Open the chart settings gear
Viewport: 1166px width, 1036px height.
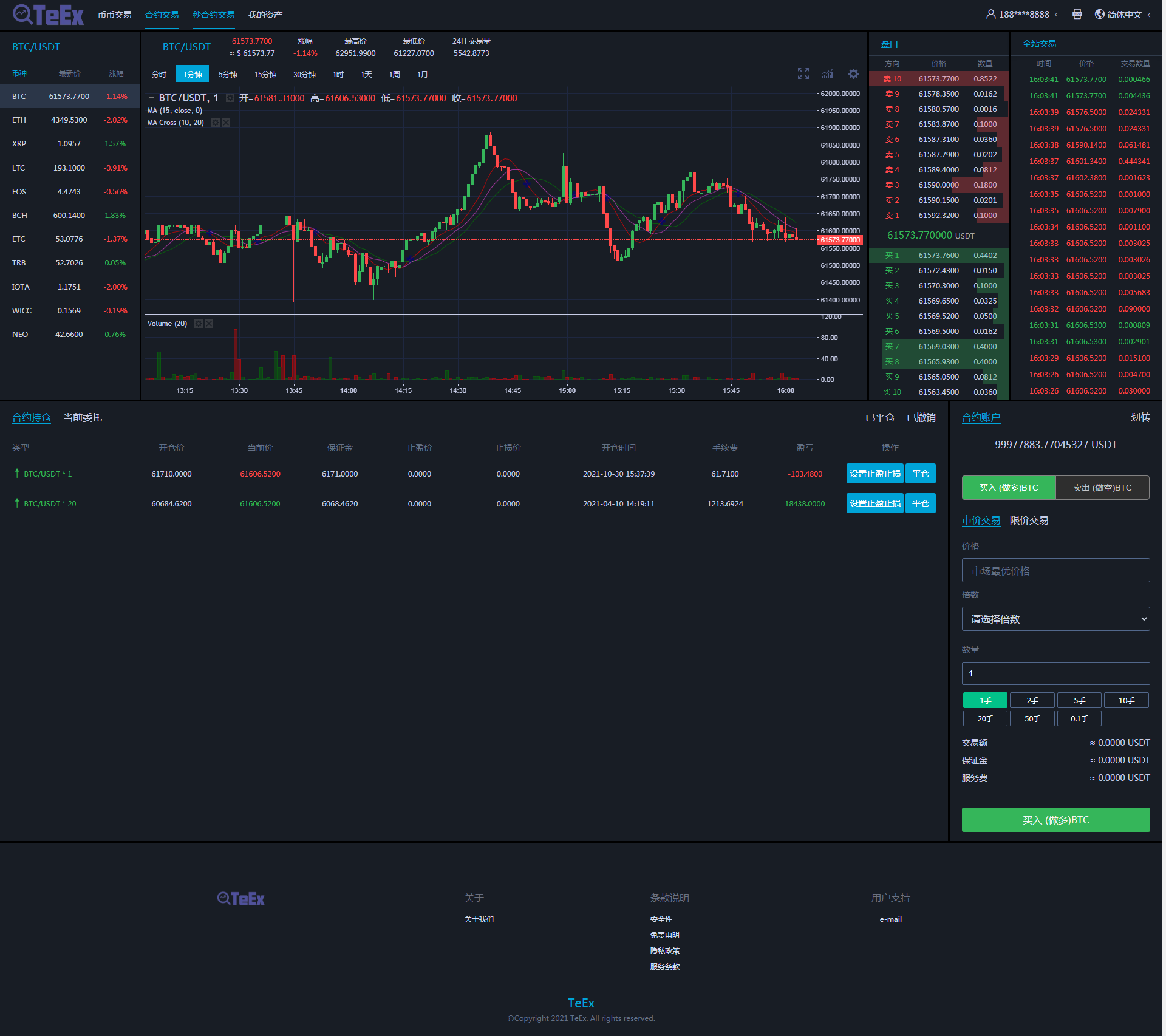[x=853, y=73]
